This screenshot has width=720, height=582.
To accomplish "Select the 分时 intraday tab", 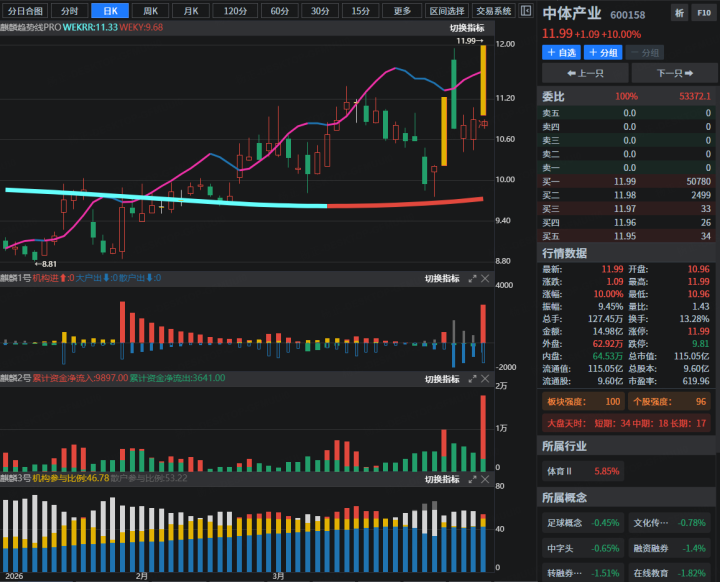I will point(69,11).
